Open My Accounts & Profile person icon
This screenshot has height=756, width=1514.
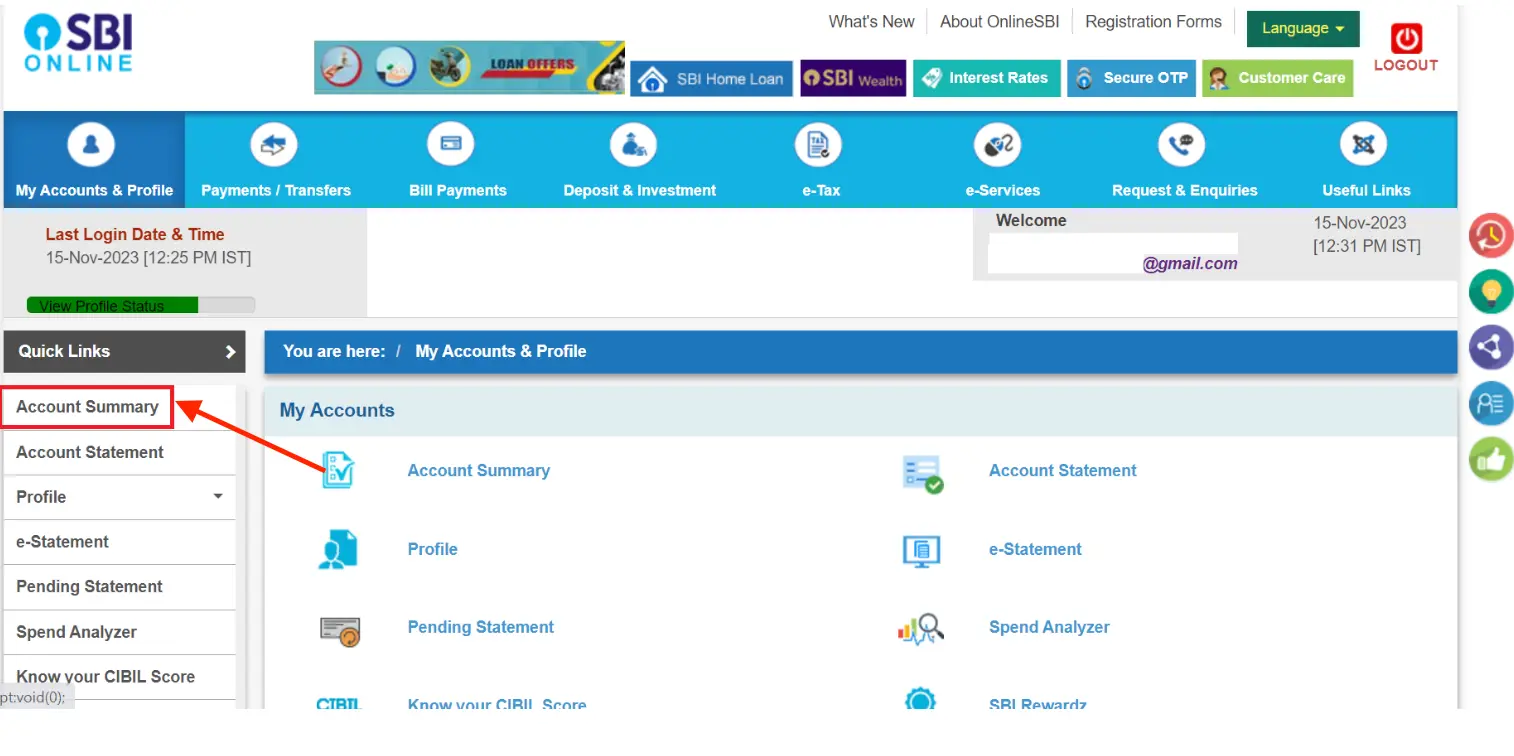(91, 147)
